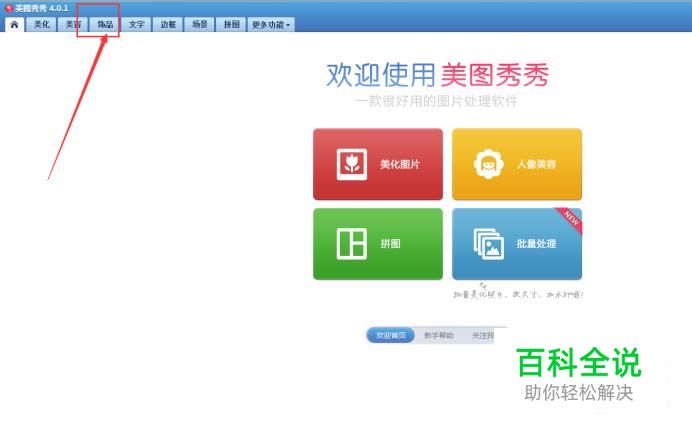Click the flower photo icon in 美化图片

tap(352, 164)
